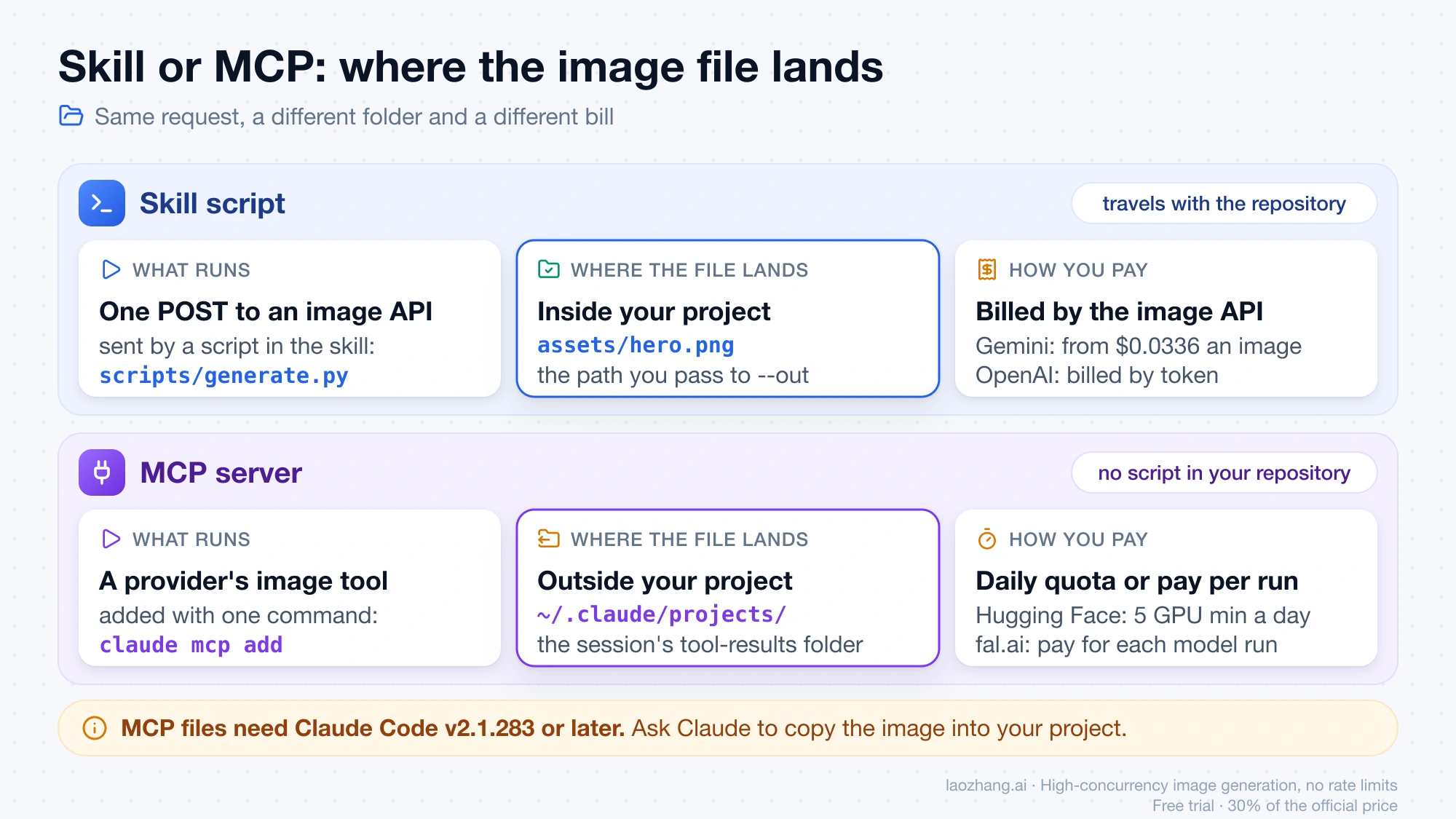
Task: Click the orange receipt dollar icon
Action: coord(987,269)
